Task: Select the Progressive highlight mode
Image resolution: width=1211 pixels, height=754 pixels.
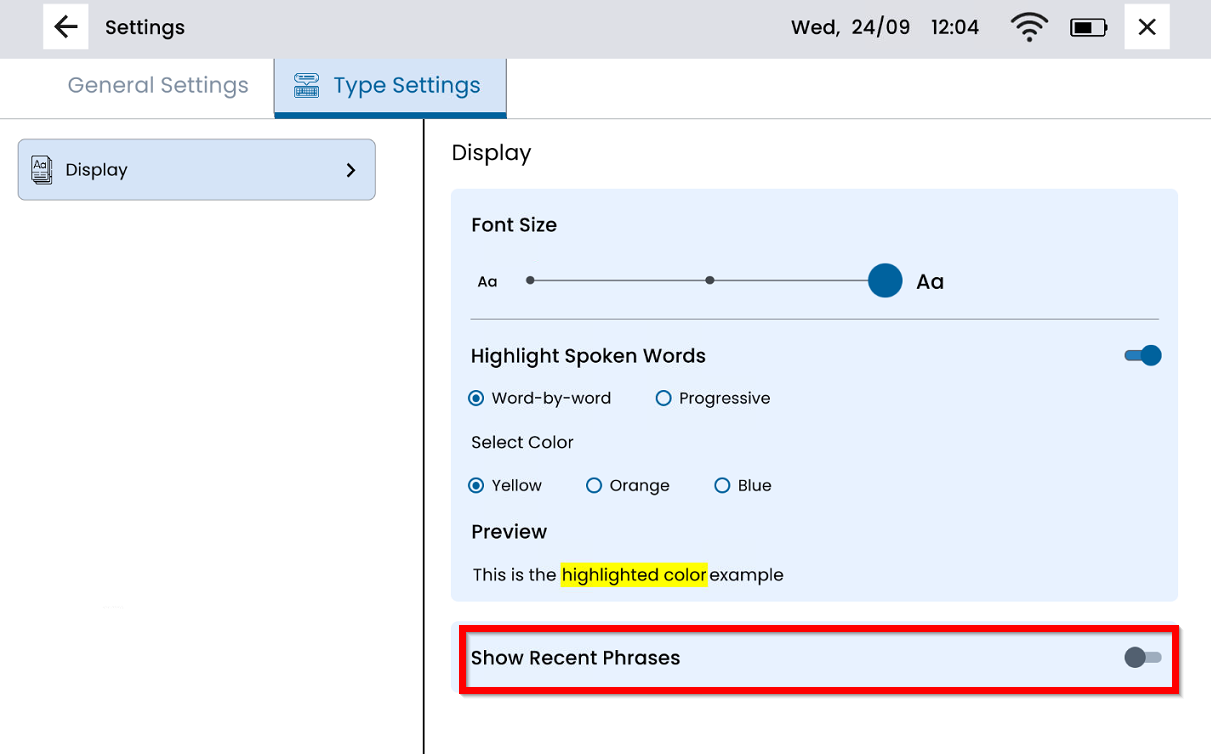Action: click(x=663, y=398)
